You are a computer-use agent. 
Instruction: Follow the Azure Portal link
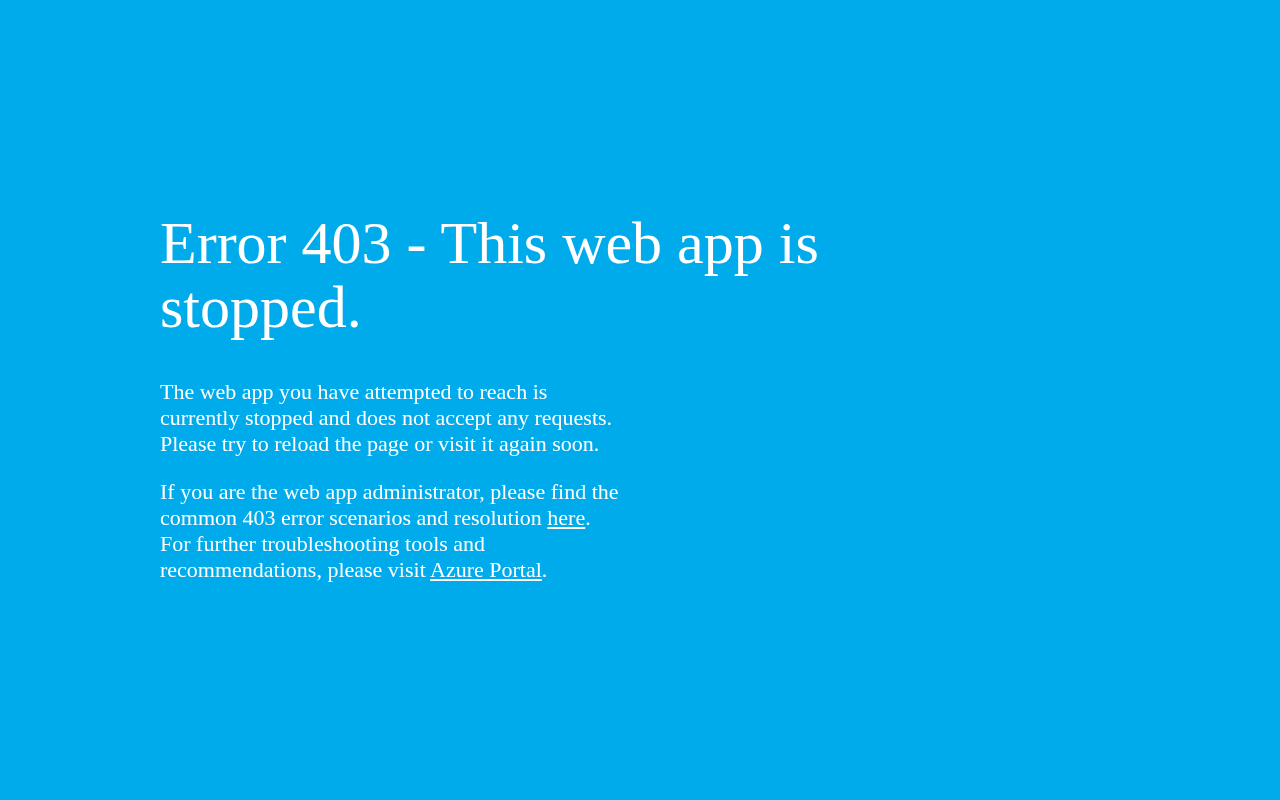point(486,570)
